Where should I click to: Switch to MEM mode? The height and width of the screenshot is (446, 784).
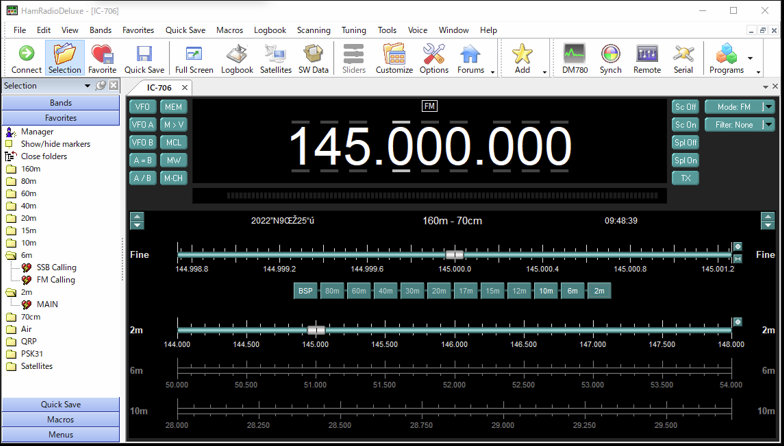(174, 106)
